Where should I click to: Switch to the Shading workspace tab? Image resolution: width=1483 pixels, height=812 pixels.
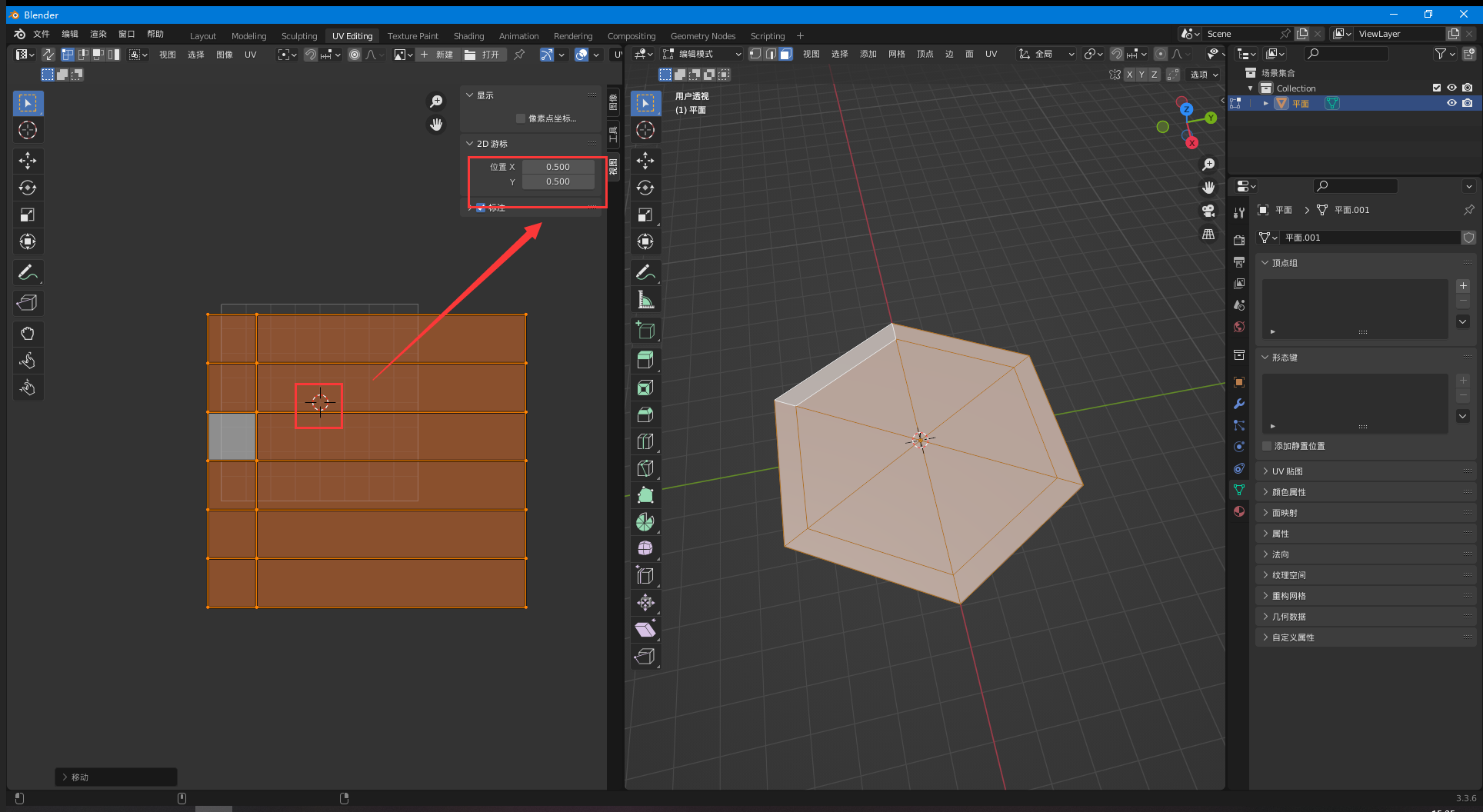pos(468,36)
